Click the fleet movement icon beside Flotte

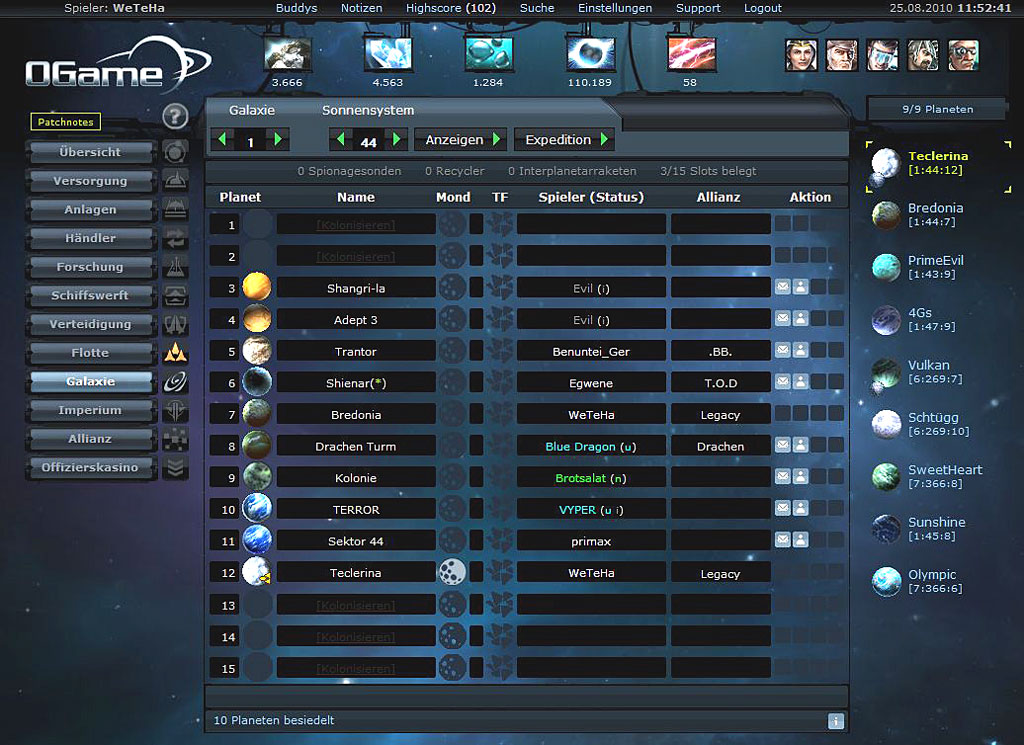coord(175,353)
